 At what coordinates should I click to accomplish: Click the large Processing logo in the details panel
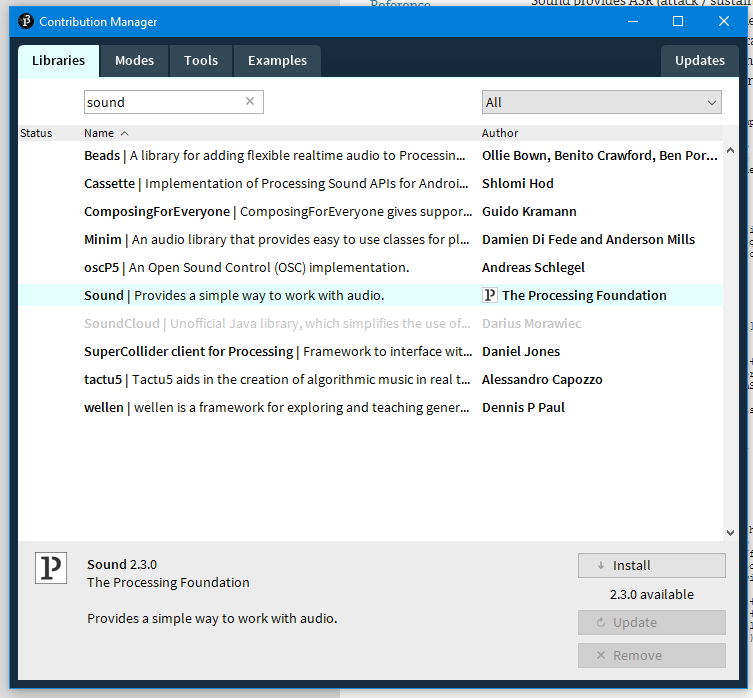pyautogui.click(x=51, y=568)
